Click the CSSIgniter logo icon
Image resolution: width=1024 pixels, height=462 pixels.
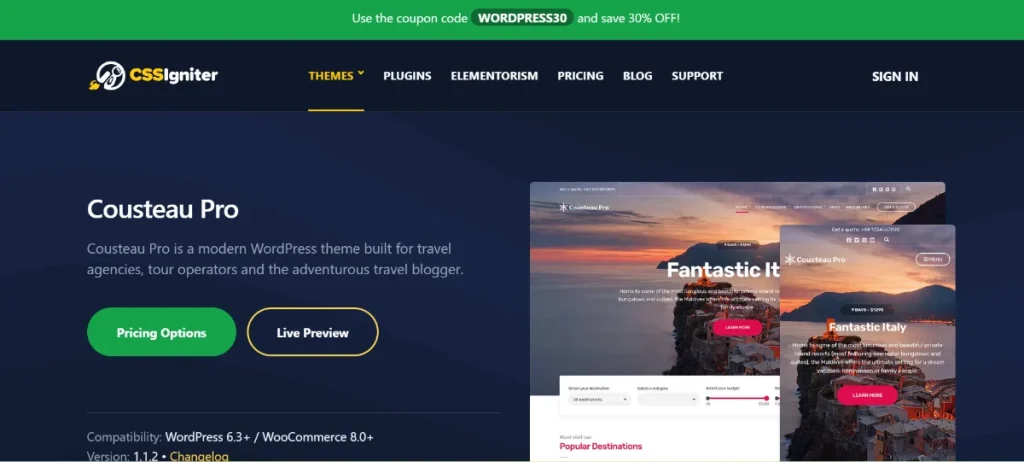tap(107, 76)
